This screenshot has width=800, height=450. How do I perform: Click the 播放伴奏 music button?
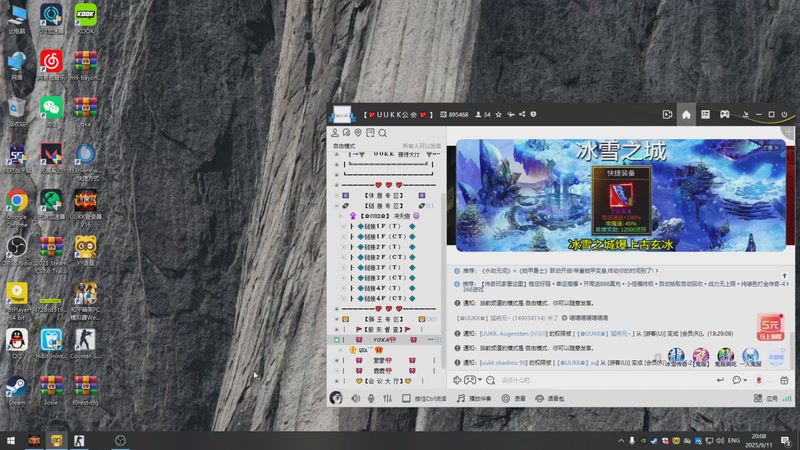tap(474, 398)
